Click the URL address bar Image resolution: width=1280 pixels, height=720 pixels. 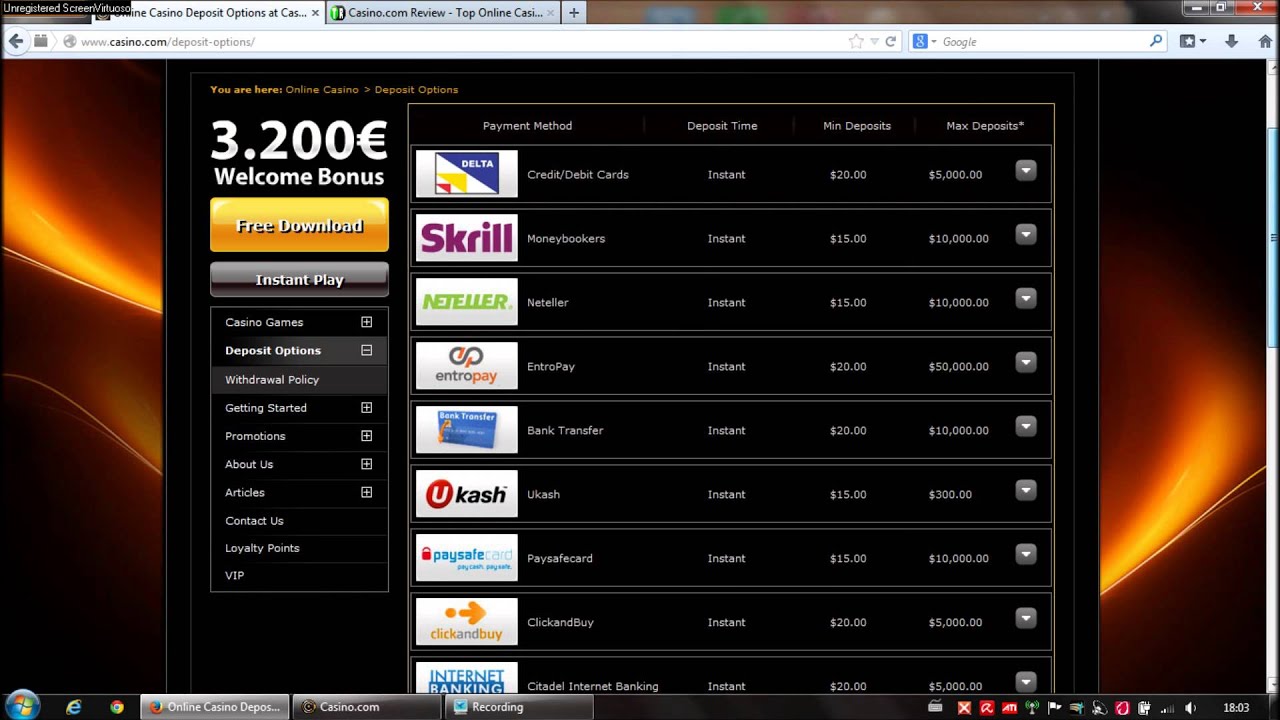(460, 41)
